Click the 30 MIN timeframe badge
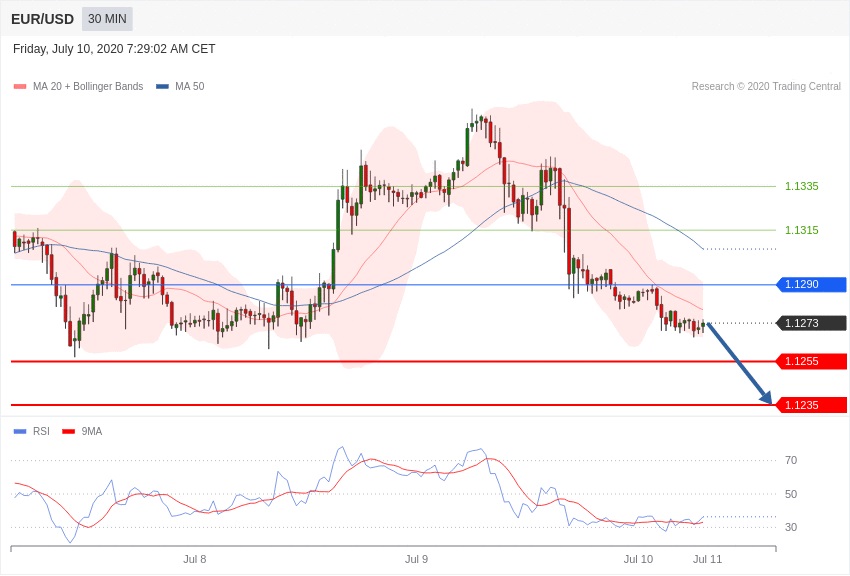 107,19
